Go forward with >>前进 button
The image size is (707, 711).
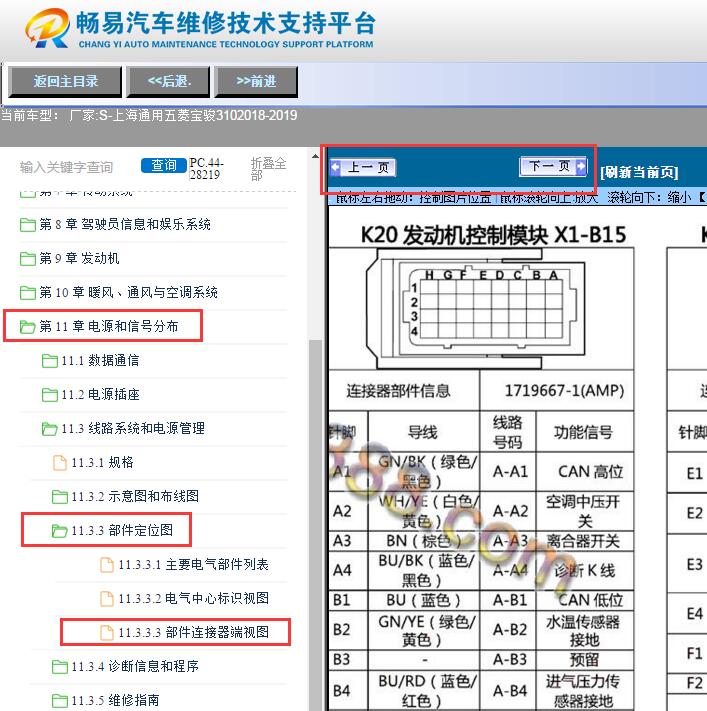(256, 82)
